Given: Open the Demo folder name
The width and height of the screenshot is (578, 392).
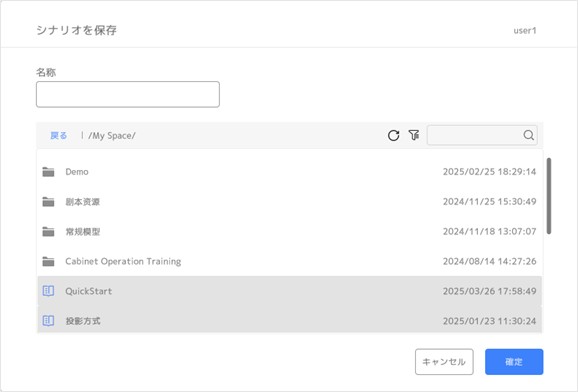Looking at the screenshot, I should point(77,172).
